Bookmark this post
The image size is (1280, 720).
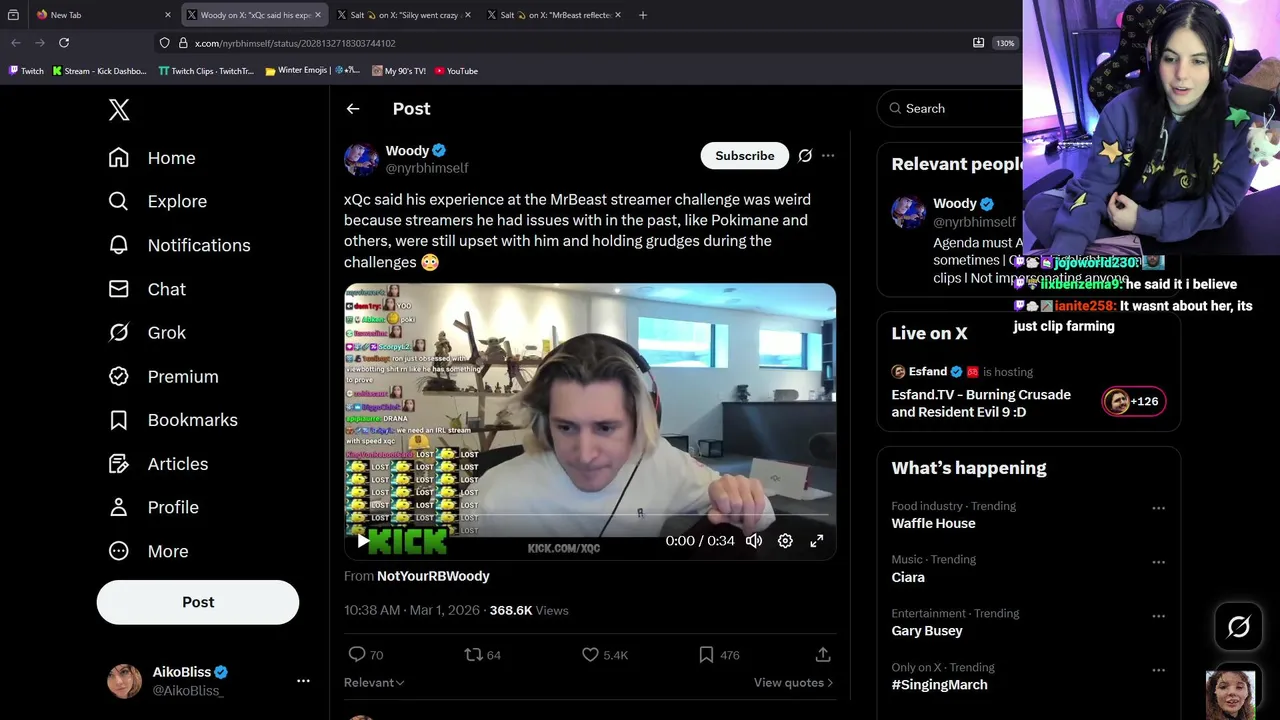(706, 654)
